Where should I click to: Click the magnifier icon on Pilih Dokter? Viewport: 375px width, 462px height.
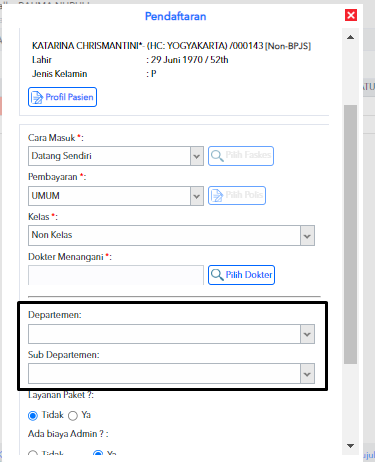tap(217, 275)
